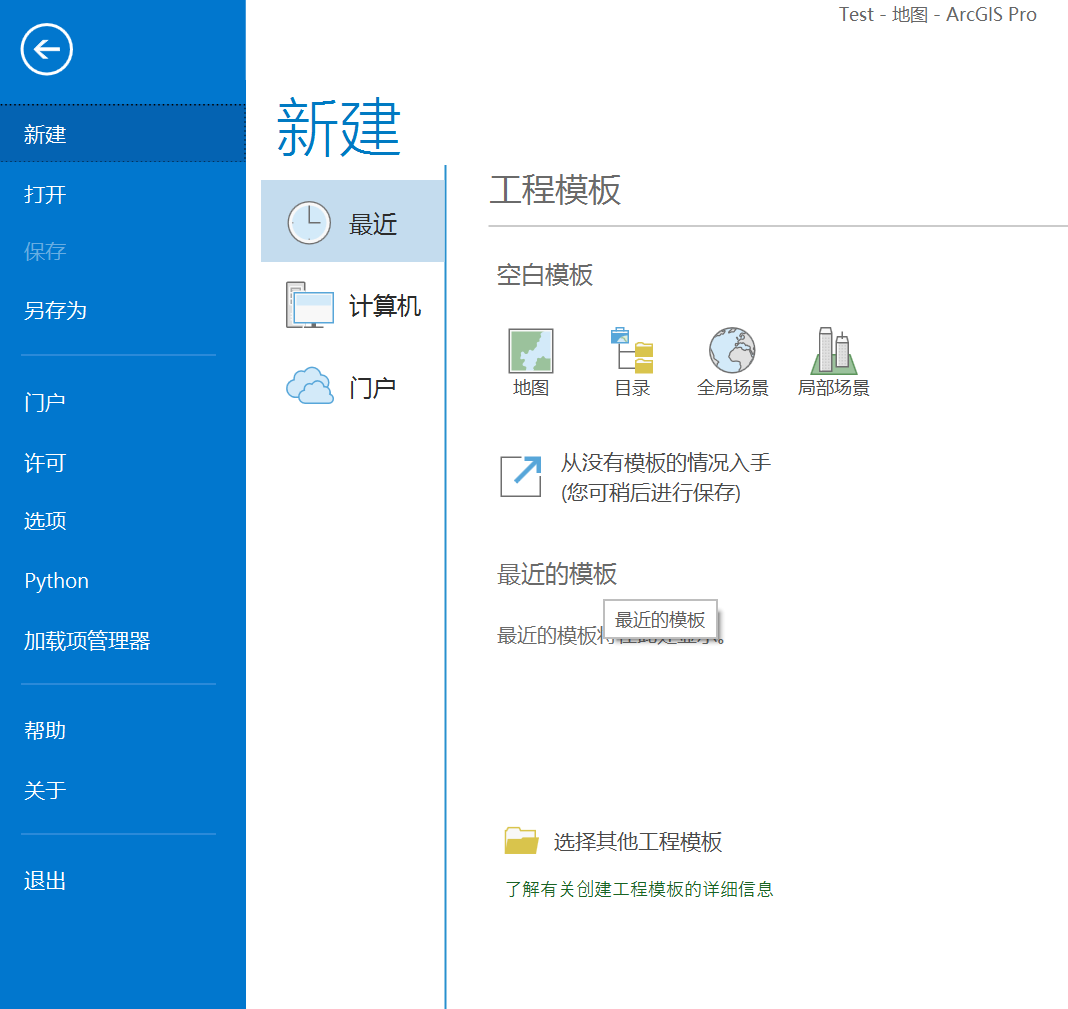Click the large 新建 page title

[339, 127]
